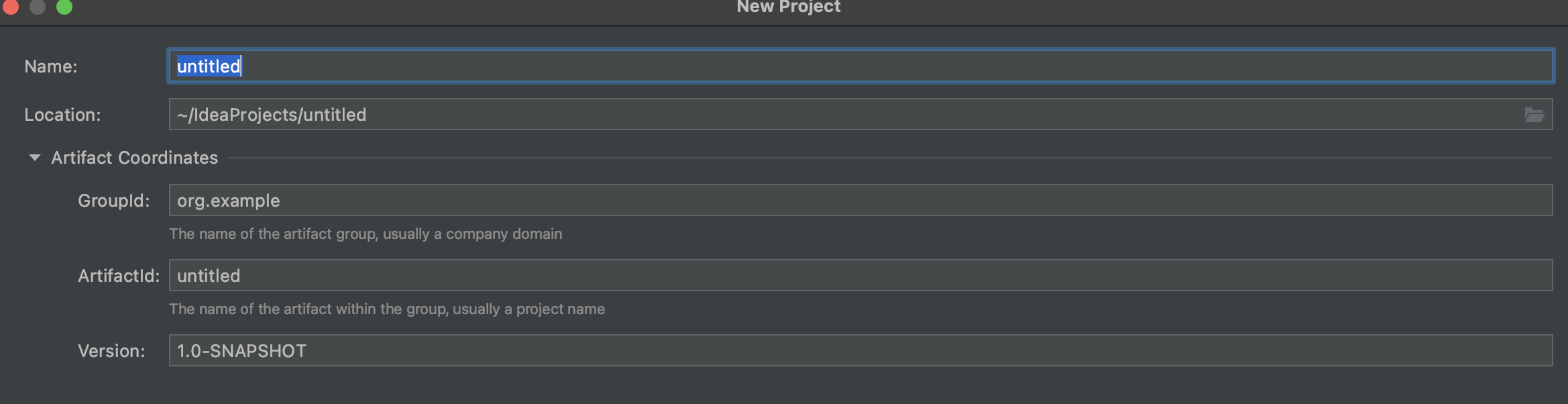1568x404 pixels.
Task: Click the ArtifactId: label
Action: [x=119, y=276]
